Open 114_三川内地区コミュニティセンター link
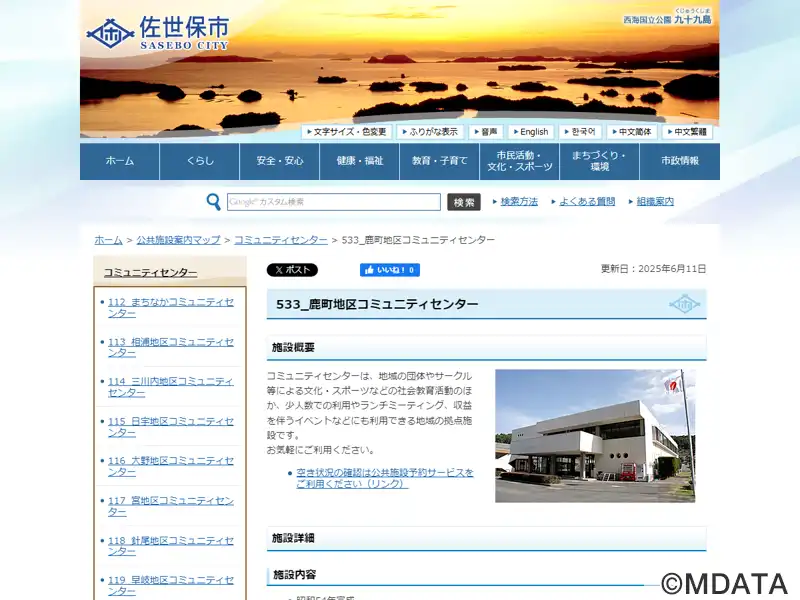This screenshot has width=800, height=600. click(171, 387)
